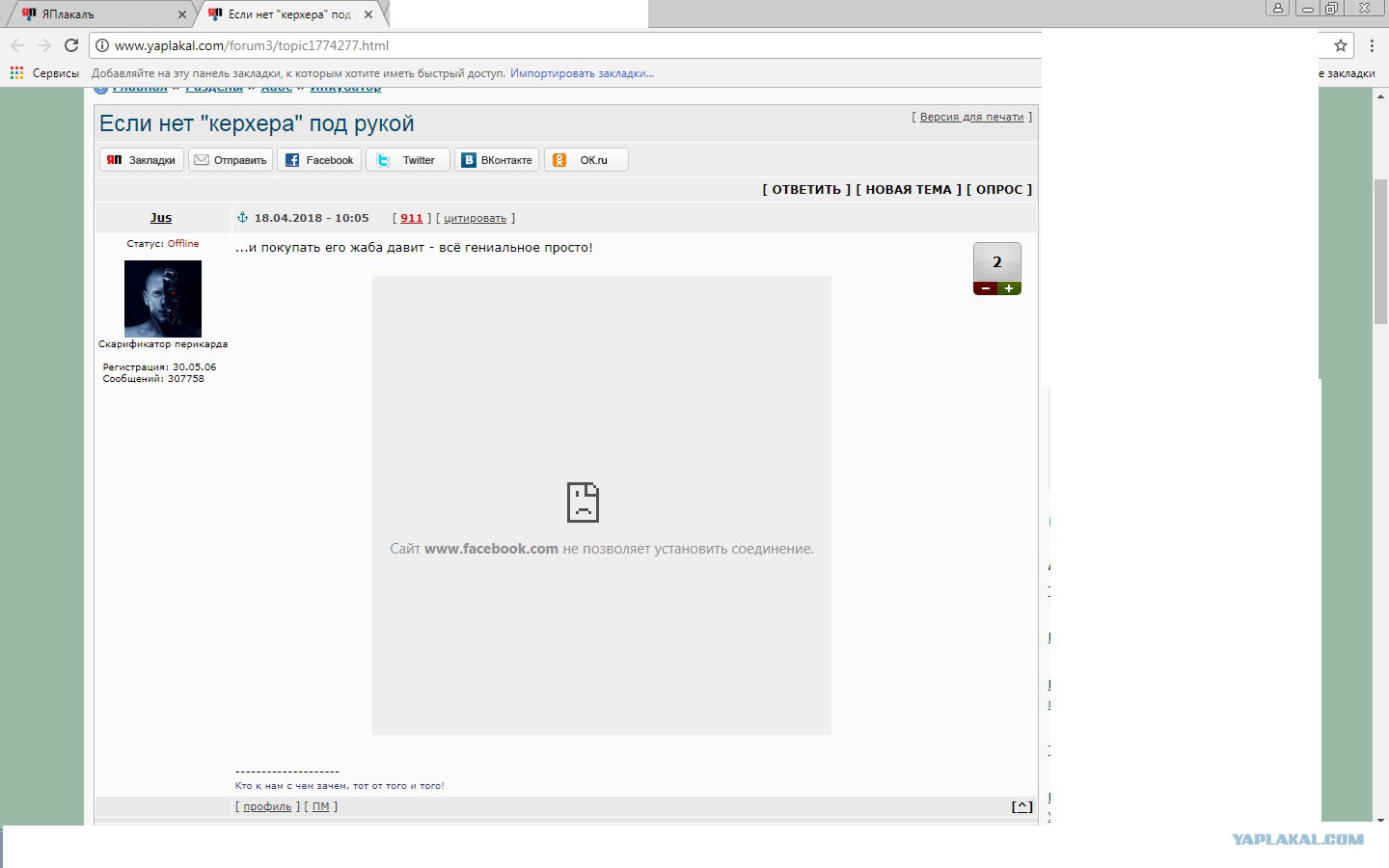The width and height of the screenshot is (1389, 868).
Task: Click the vertical page scrollbar thumb
Action: pyautogui.click(x=1380, y=251)
